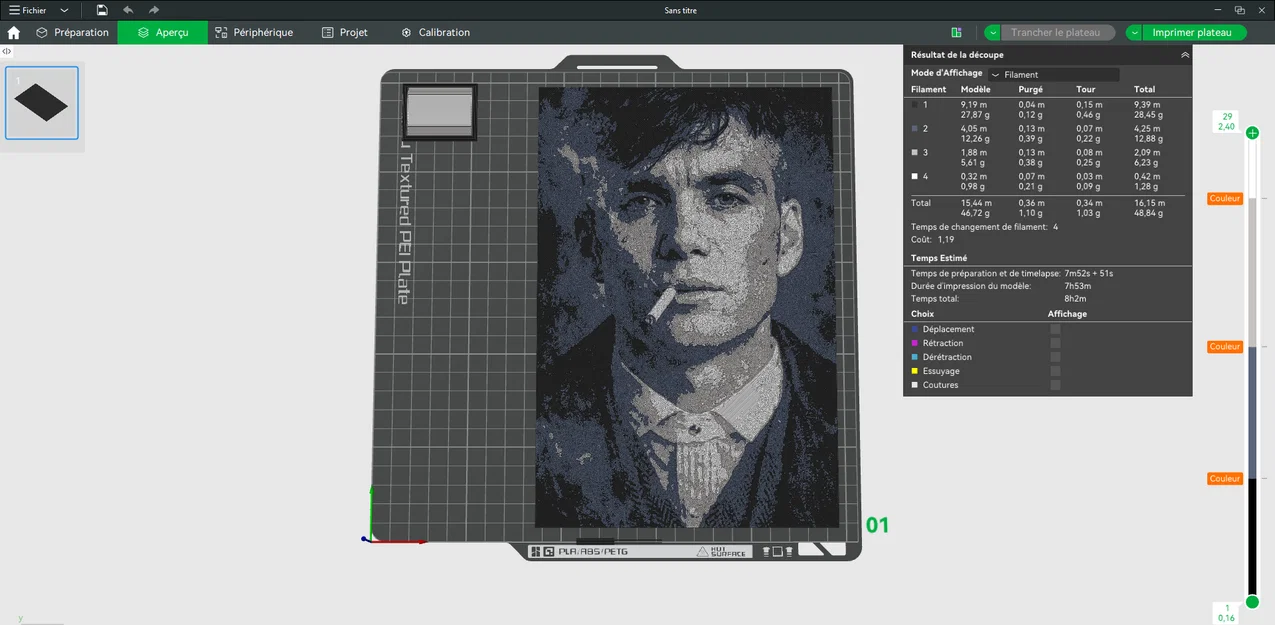Open a new project via the file icon
1275x625 pixels.
click(x=101, y=10)
